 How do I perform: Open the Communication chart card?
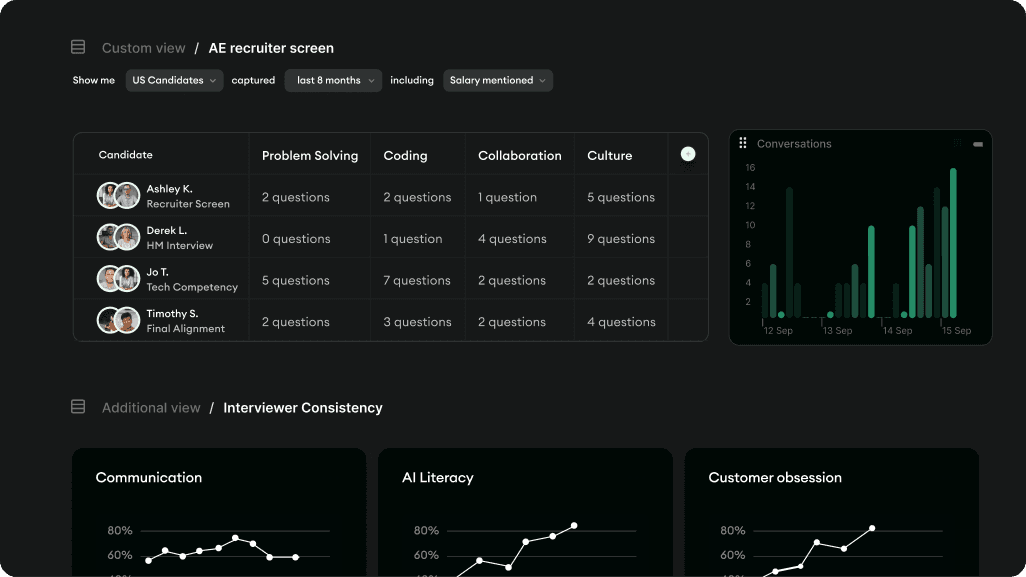pyautogui.click(x=219, y=512)
